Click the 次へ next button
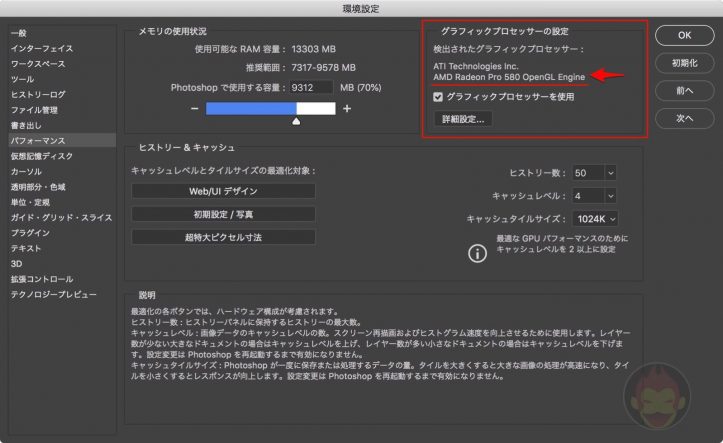Image resolution: width=723 pixels, height=443 pixels. pos(684,118)
